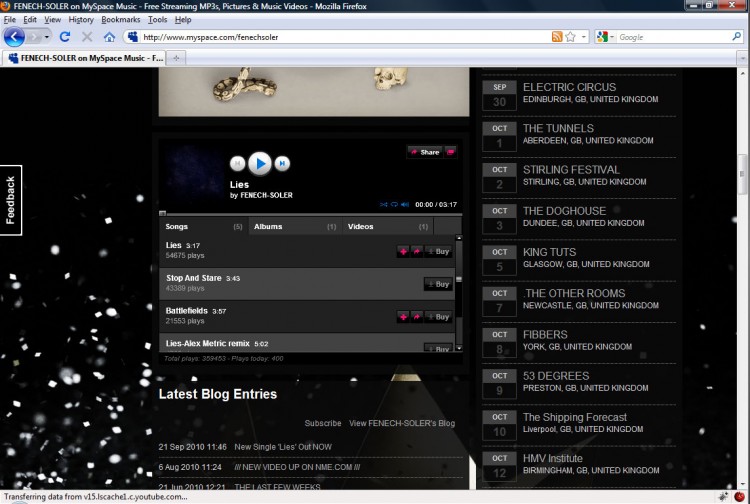Screen dimensions: 750x504
Task: Open View FENECH-SOLER's Blog link
Action: [402, 423]
